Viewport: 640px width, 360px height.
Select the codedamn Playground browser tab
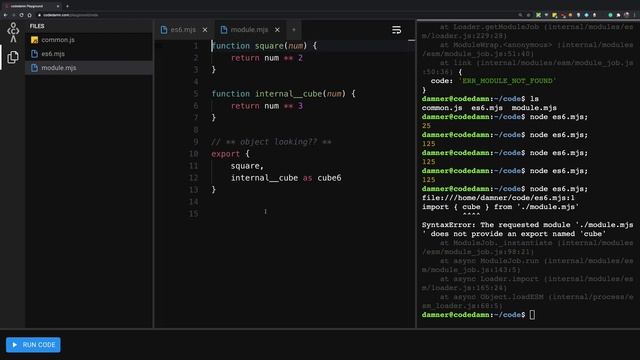pyautogui.click(x=32, y=6)
